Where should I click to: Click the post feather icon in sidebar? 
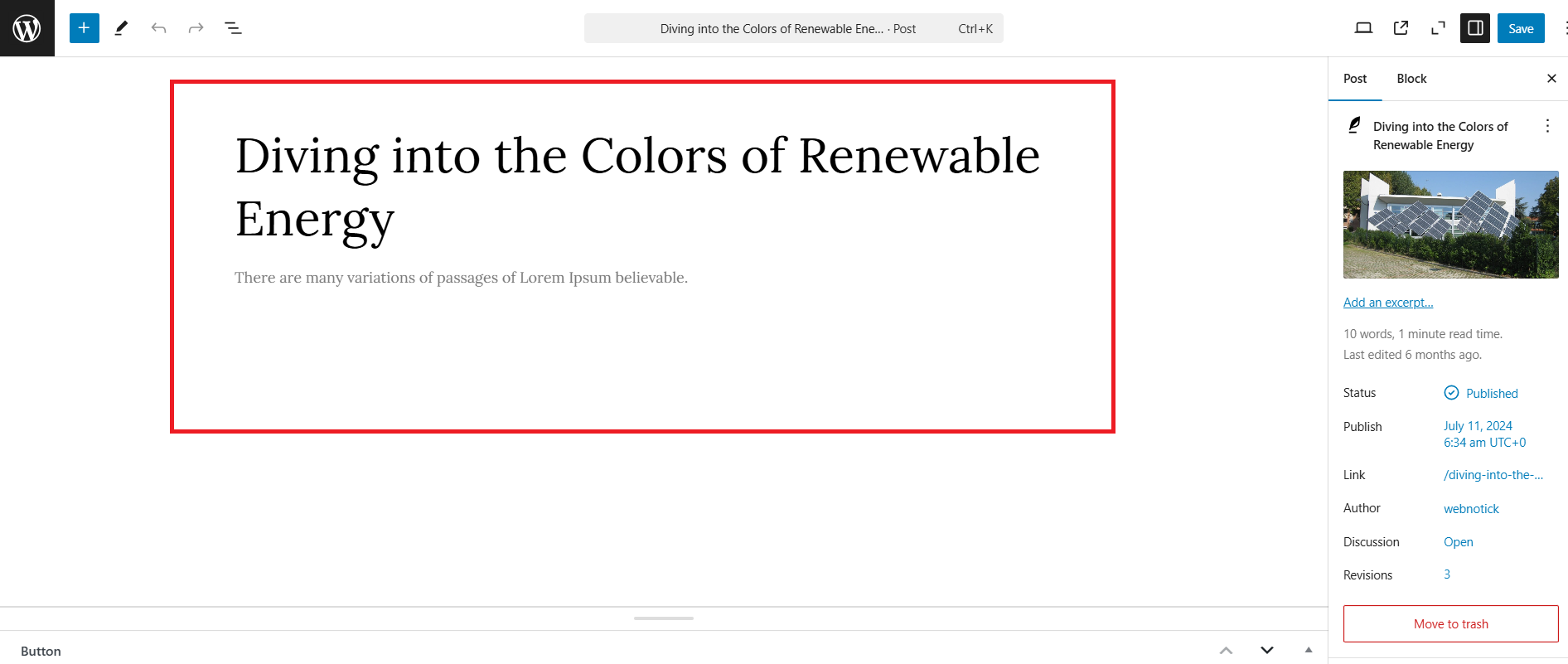point(1354,125)
